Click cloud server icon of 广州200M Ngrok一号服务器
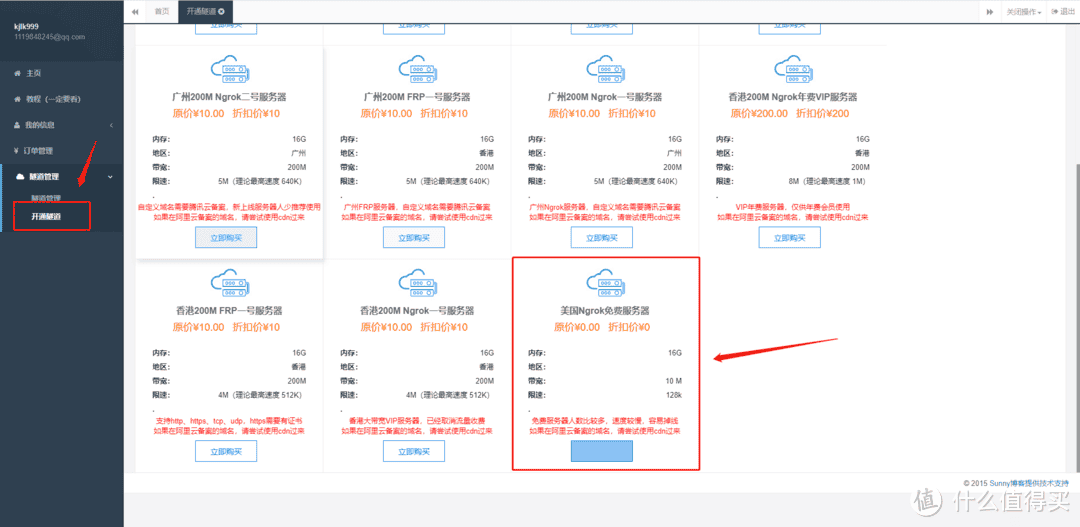Viewport: 1080px width, 527px height. click(x=605, y=70)
